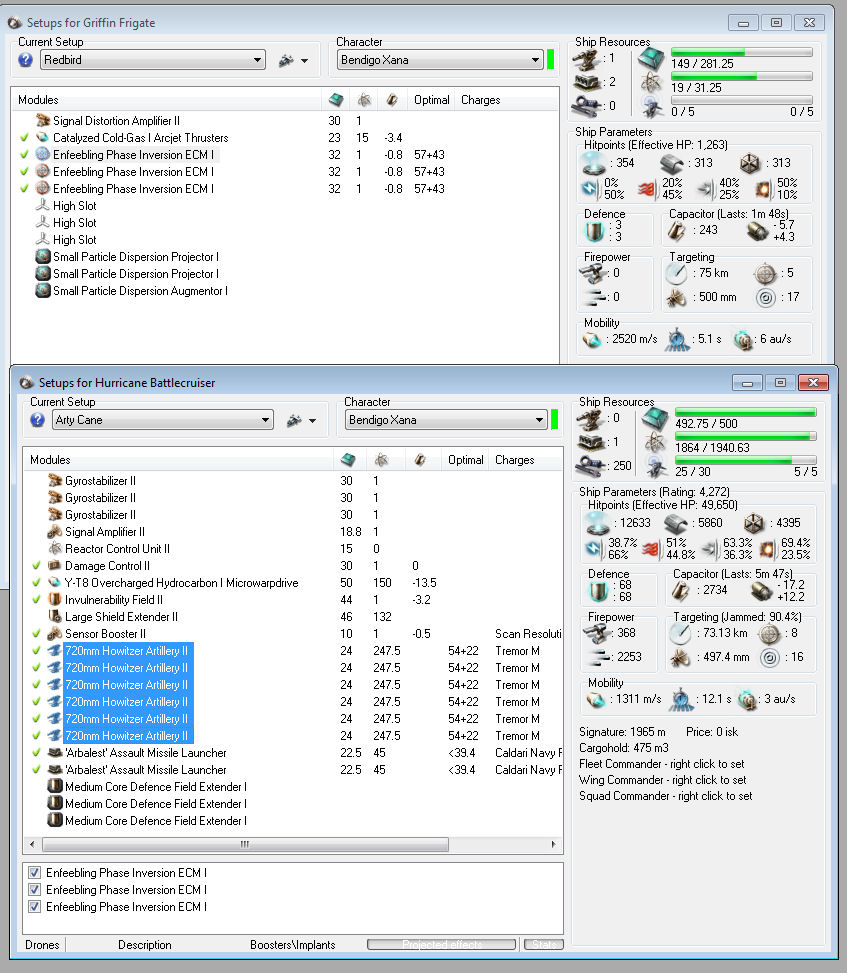Click CPU column header icon in Griffin modules

point(336,99)
